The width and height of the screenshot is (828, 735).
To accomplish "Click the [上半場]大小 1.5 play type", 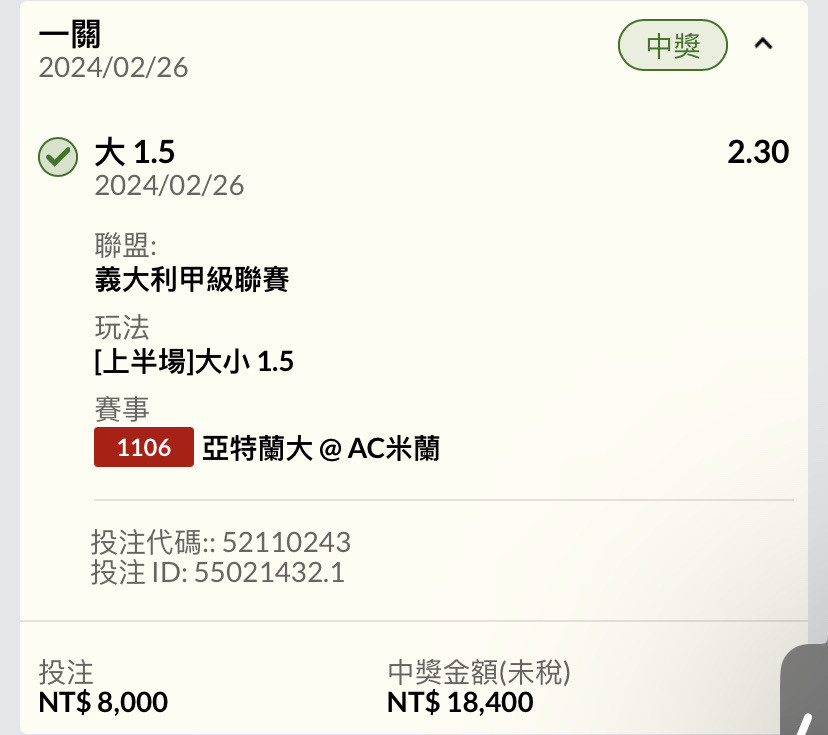I will point(194,362).
